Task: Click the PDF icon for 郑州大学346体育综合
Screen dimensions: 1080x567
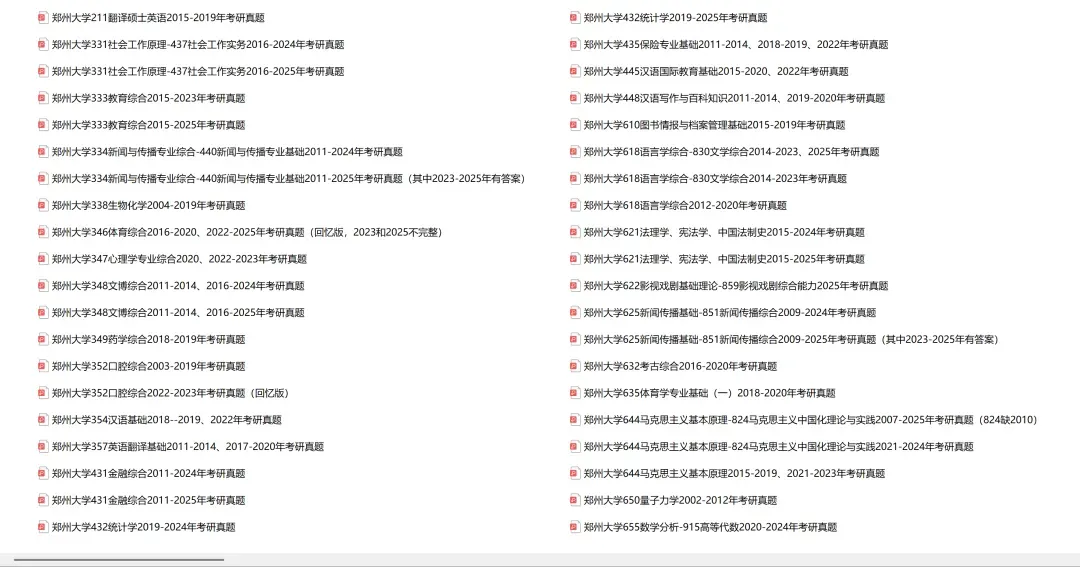Action: [43, 232]
